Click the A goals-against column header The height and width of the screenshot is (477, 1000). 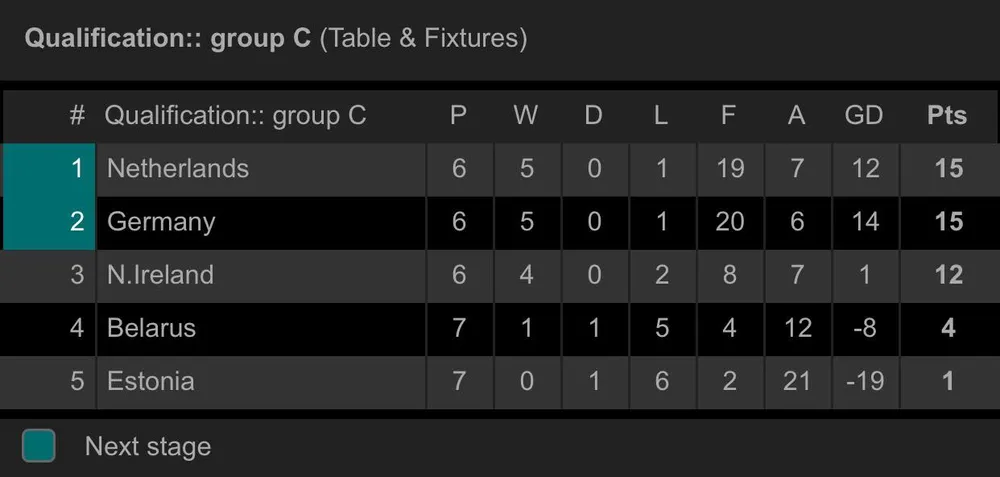(796, 116)
